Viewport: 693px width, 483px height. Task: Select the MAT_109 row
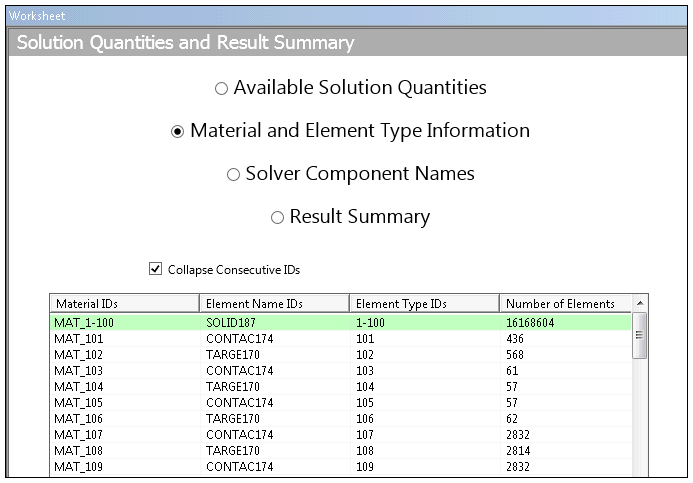click(340, 466)
